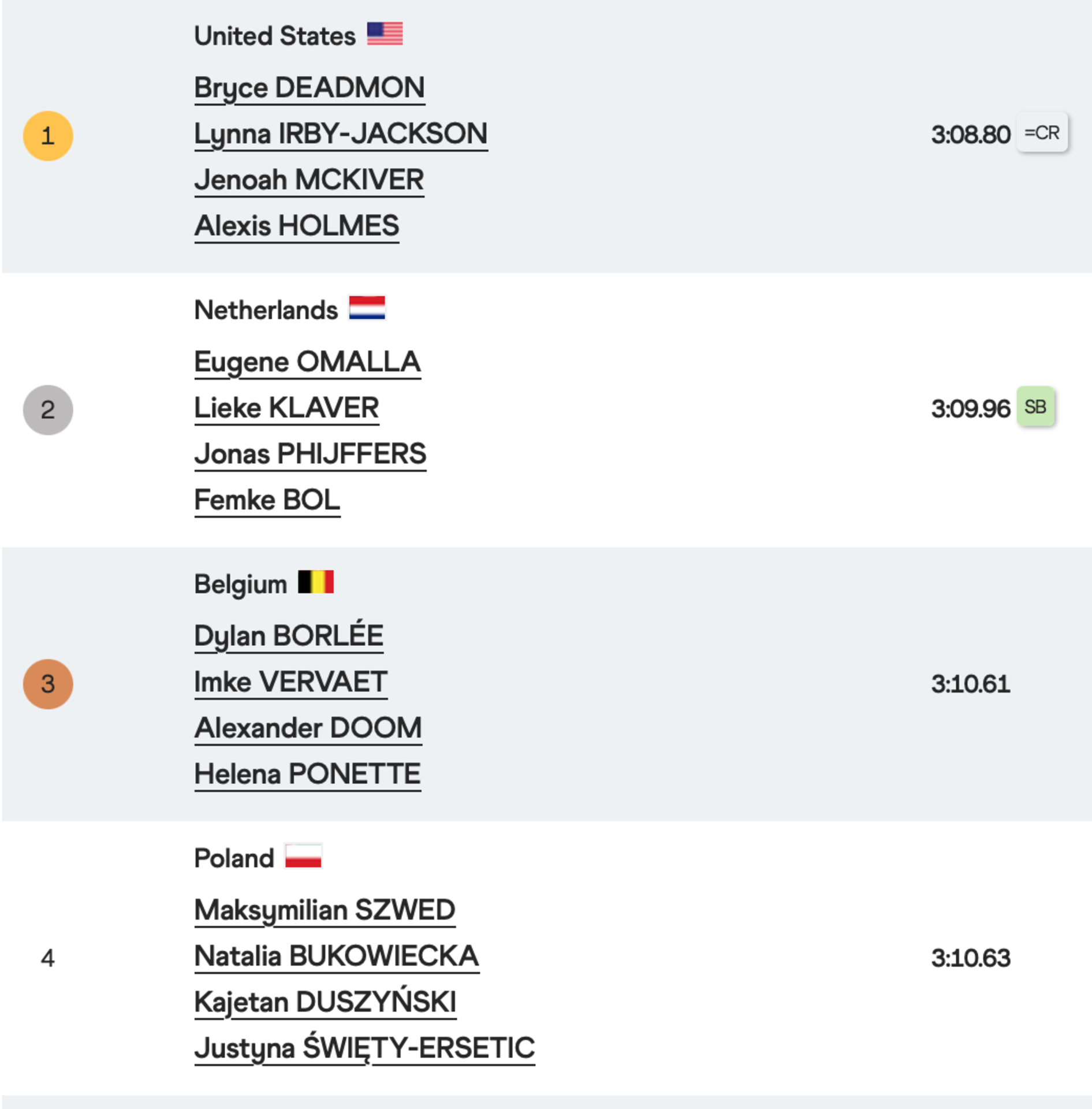Viewport: 1092px width, 1109px height.
Task: Click the silver second-place medal badge
Action: pyautogui.click(x=48, y=410)
